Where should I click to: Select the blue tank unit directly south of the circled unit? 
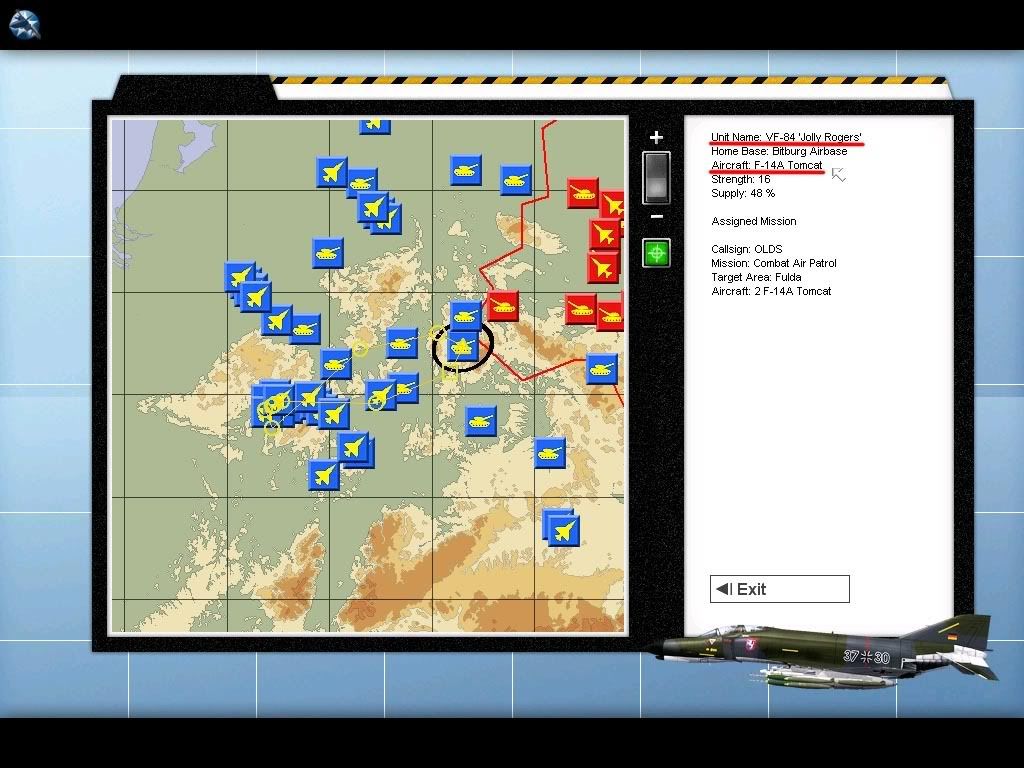[481, 421]
